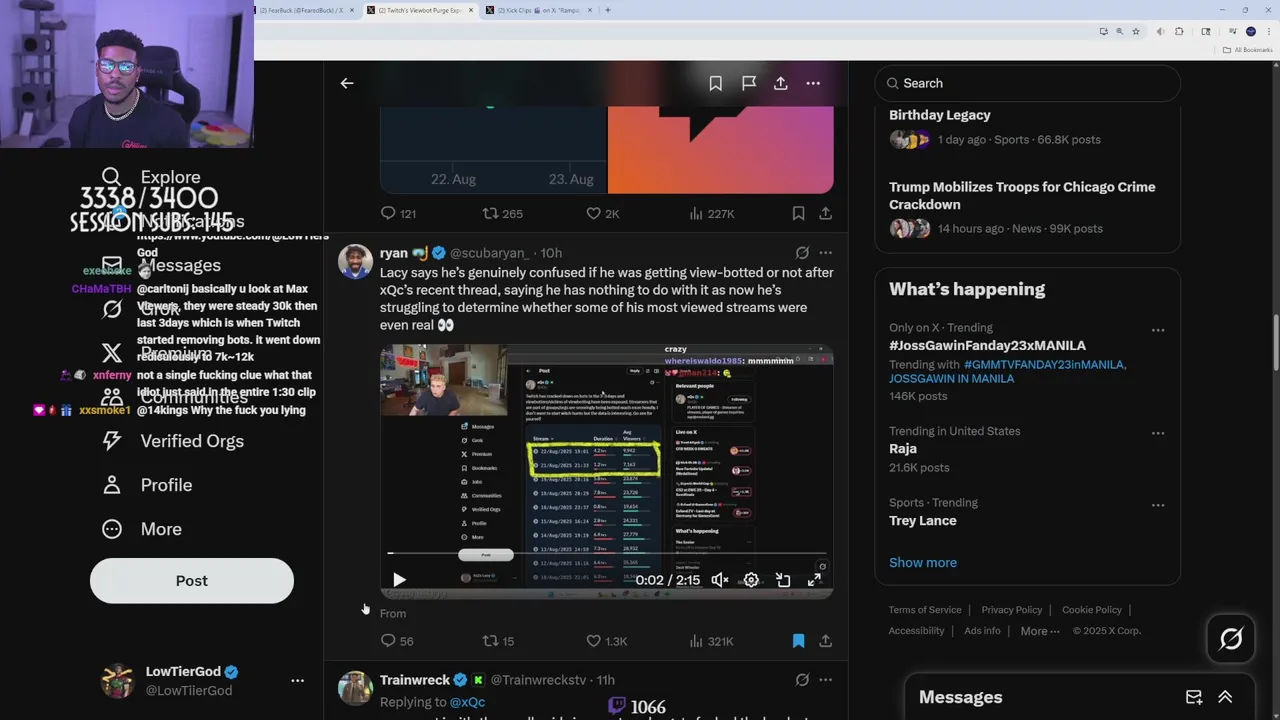
Task: Enter fullscreen on the video
Action: click(x=815, y=580)
